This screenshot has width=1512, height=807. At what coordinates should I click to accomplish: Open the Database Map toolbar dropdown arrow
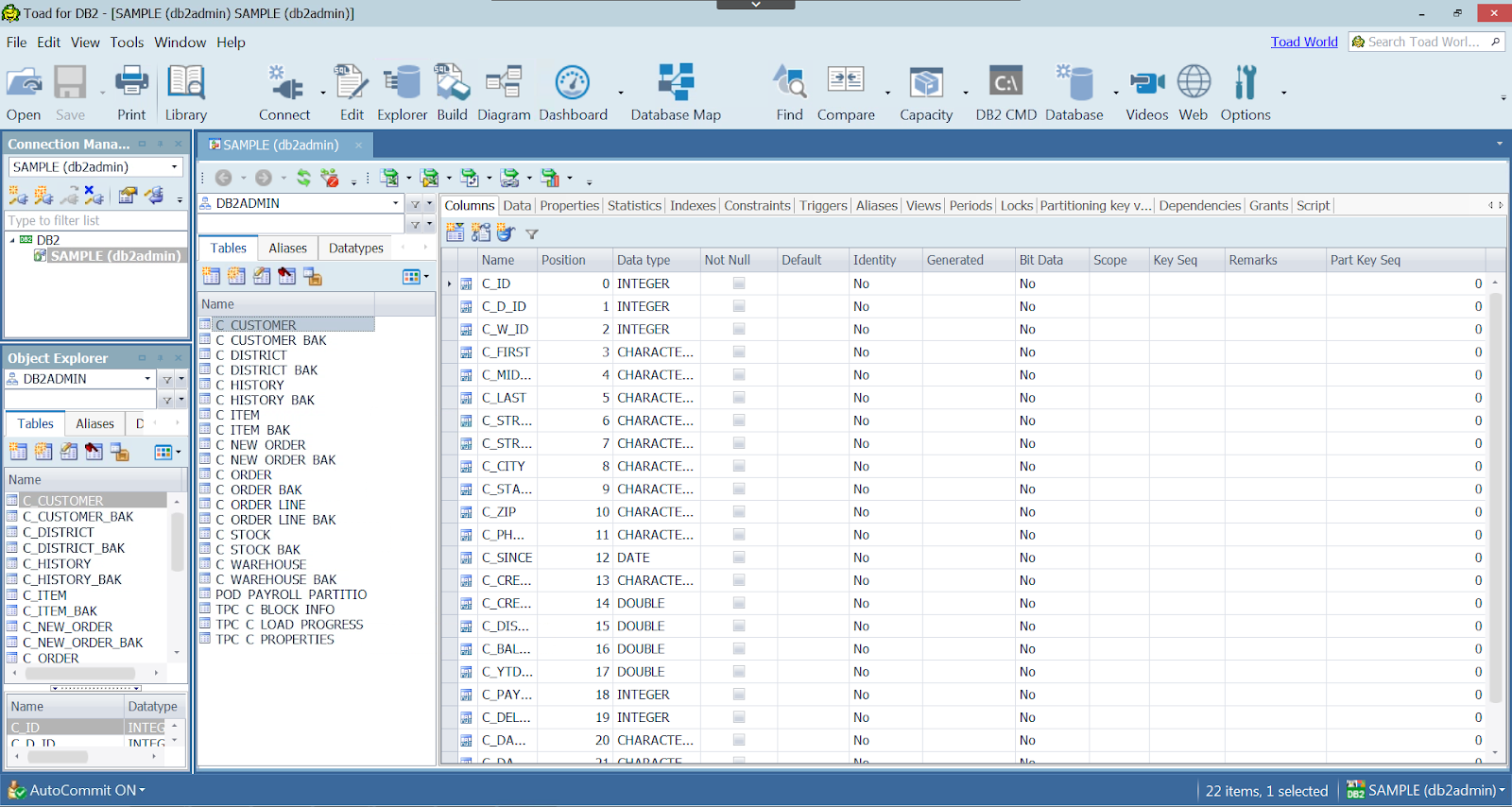pos(621,93)
